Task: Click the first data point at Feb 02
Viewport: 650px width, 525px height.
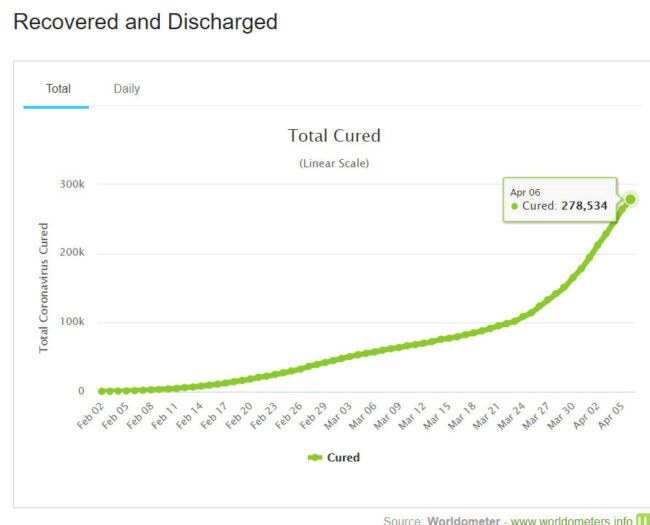Action: 102,391
